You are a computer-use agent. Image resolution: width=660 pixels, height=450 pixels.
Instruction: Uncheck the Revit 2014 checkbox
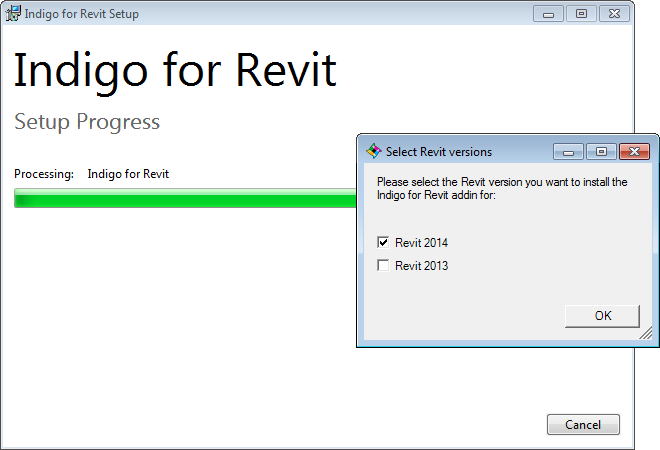click(383, 242)
